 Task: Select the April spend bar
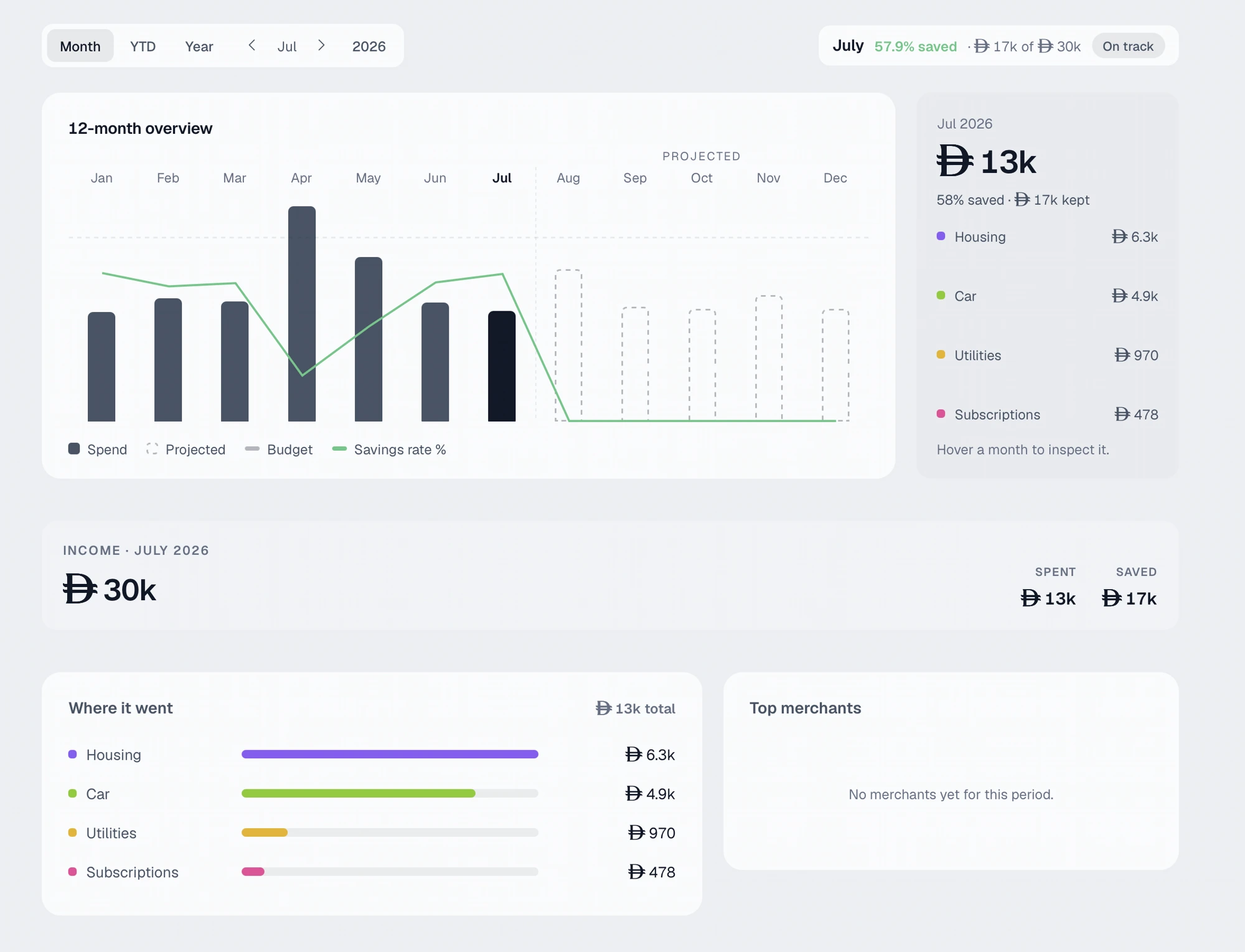[302, 314]
